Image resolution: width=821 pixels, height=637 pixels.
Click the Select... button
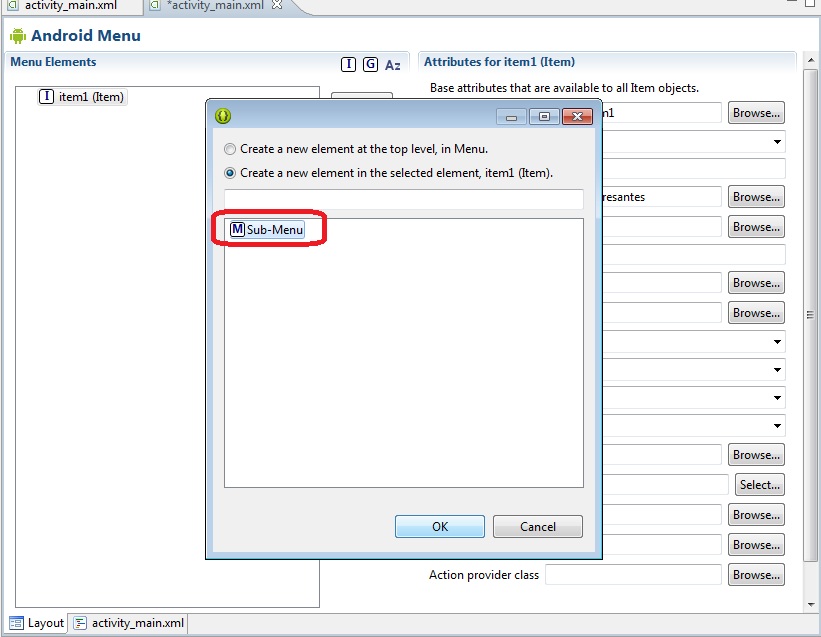click(760, 485)
